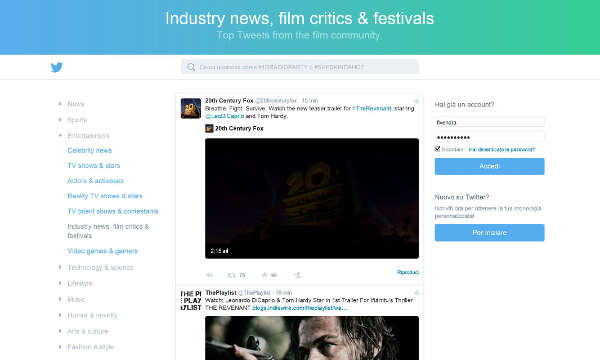Open more options on ThePlaylist tweet

point(416,293)
